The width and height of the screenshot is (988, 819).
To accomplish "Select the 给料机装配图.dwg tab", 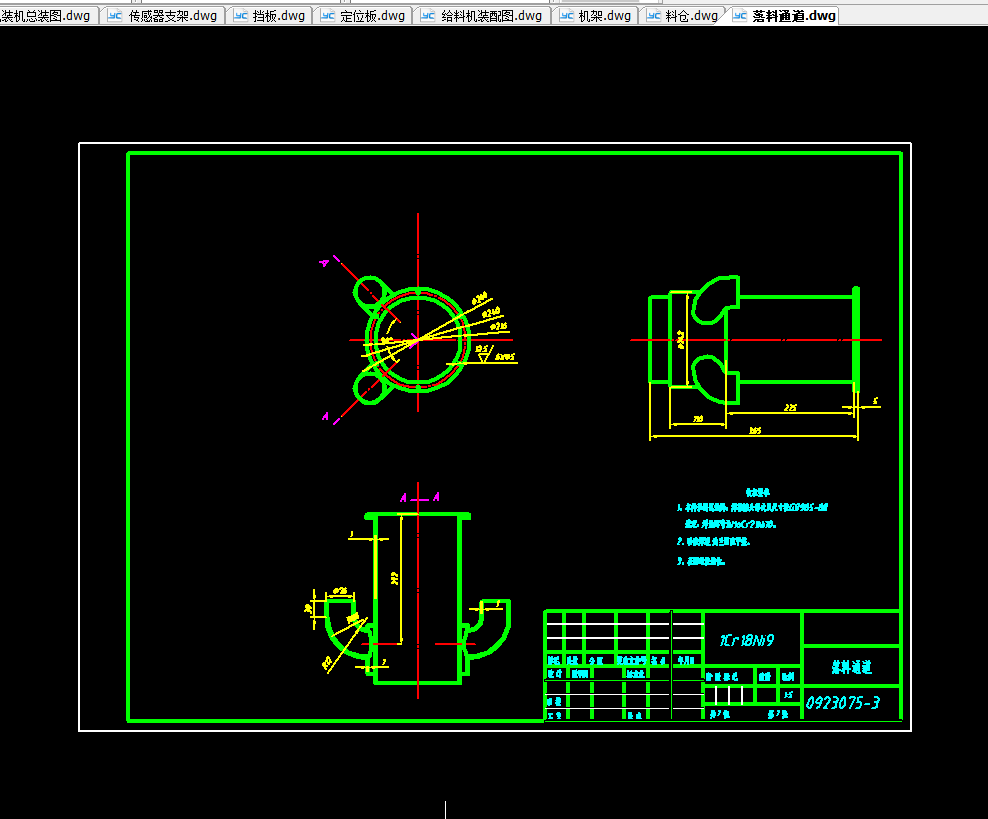I will point(482,16).
